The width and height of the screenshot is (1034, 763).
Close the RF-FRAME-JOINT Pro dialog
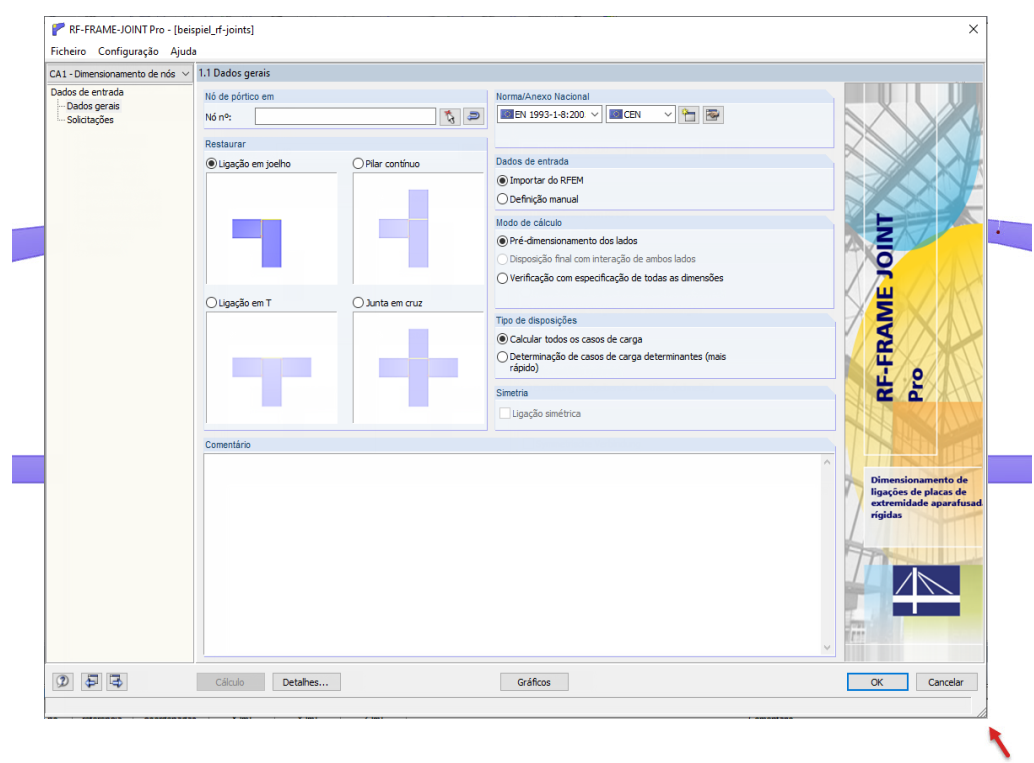(973, 29)
